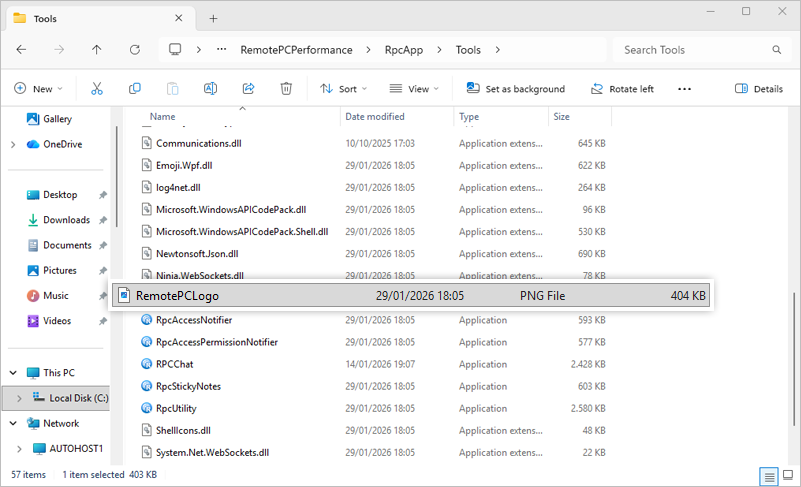The width and height of the screenshot is (801, 487).
Task: Click Set as background button
Action: 516,89
